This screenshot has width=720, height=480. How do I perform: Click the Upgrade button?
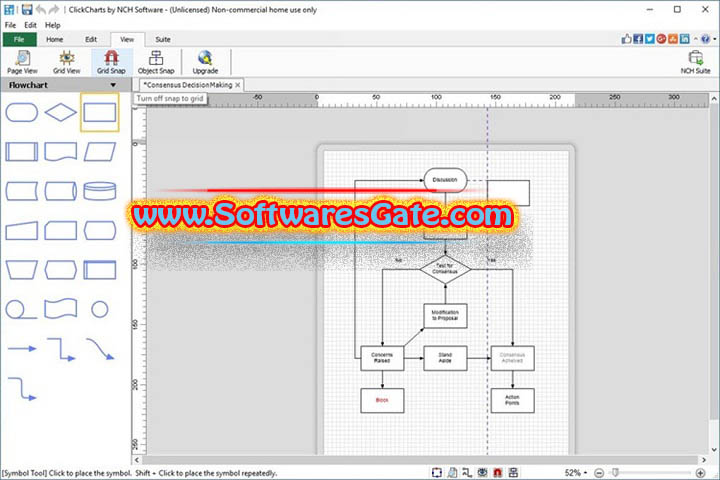pos(205,62)
